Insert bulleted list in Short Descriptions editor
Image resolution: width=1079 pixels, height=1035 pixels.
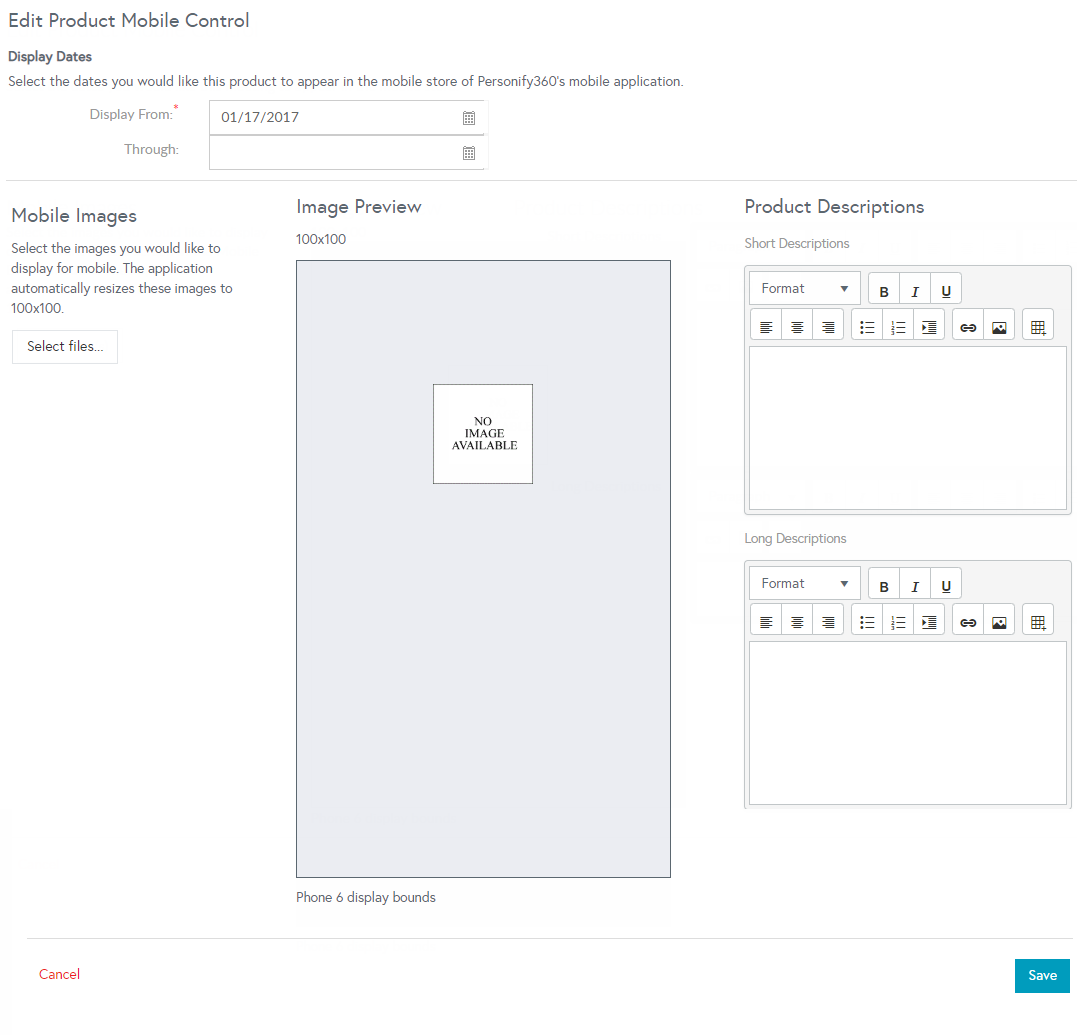point(867,326)
